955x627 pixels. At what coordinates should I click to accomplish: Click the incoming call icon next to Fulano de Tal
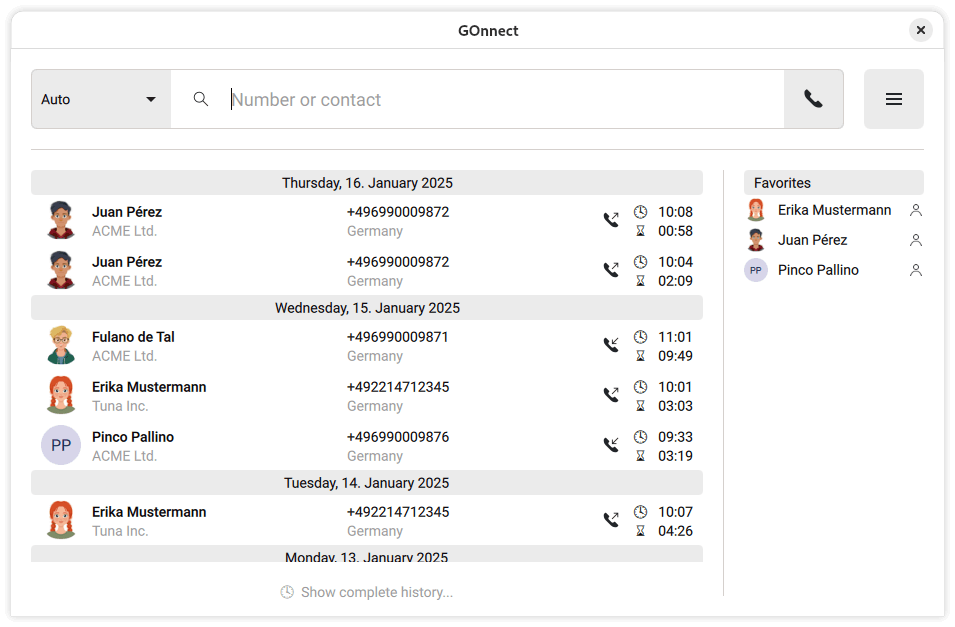coord(611,345)
